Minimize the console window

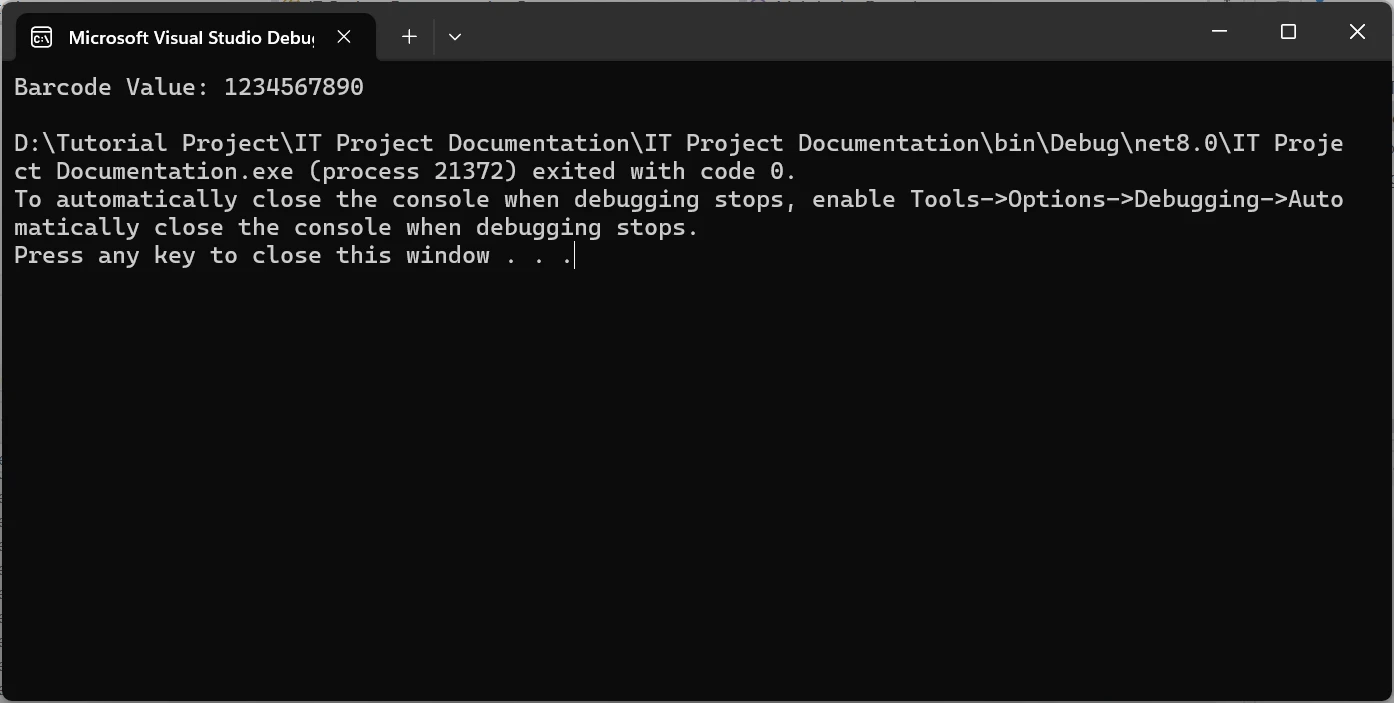[1219, 32]
